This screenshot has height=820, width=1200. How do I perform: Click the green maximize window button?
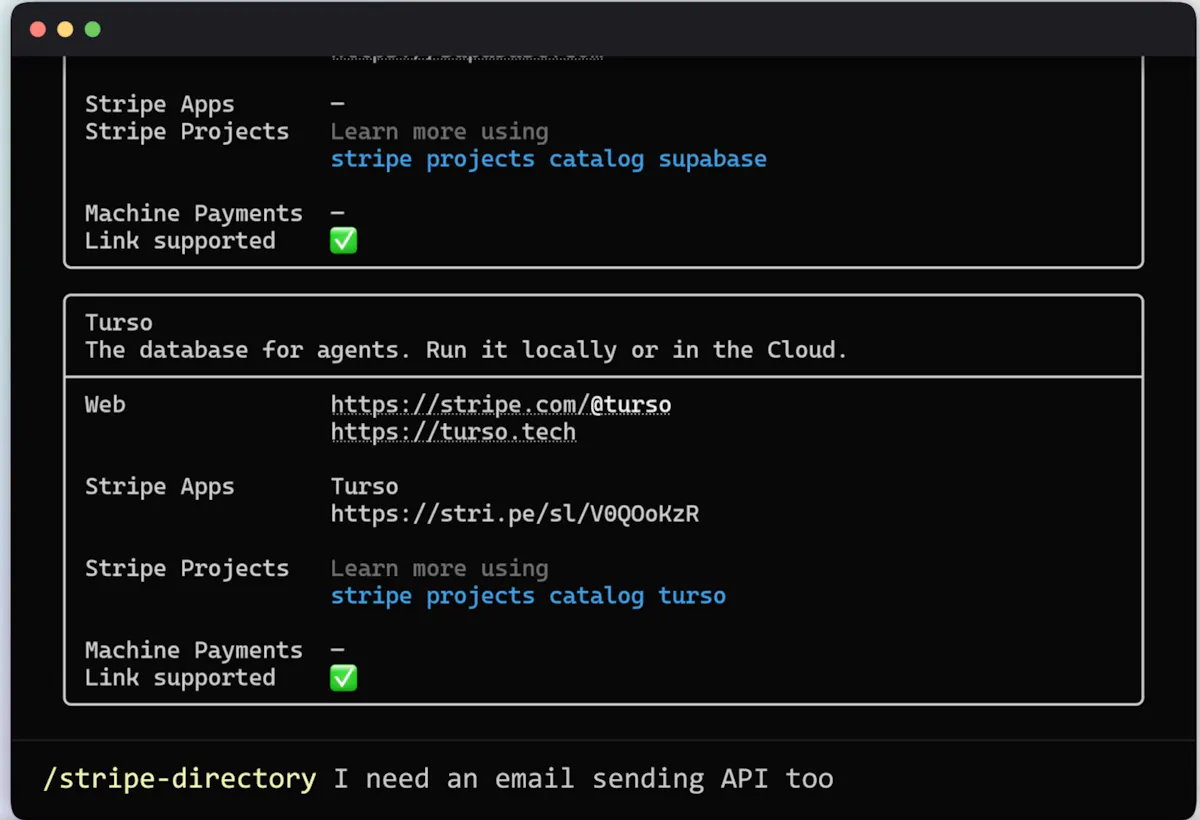(x=92, y=30)
